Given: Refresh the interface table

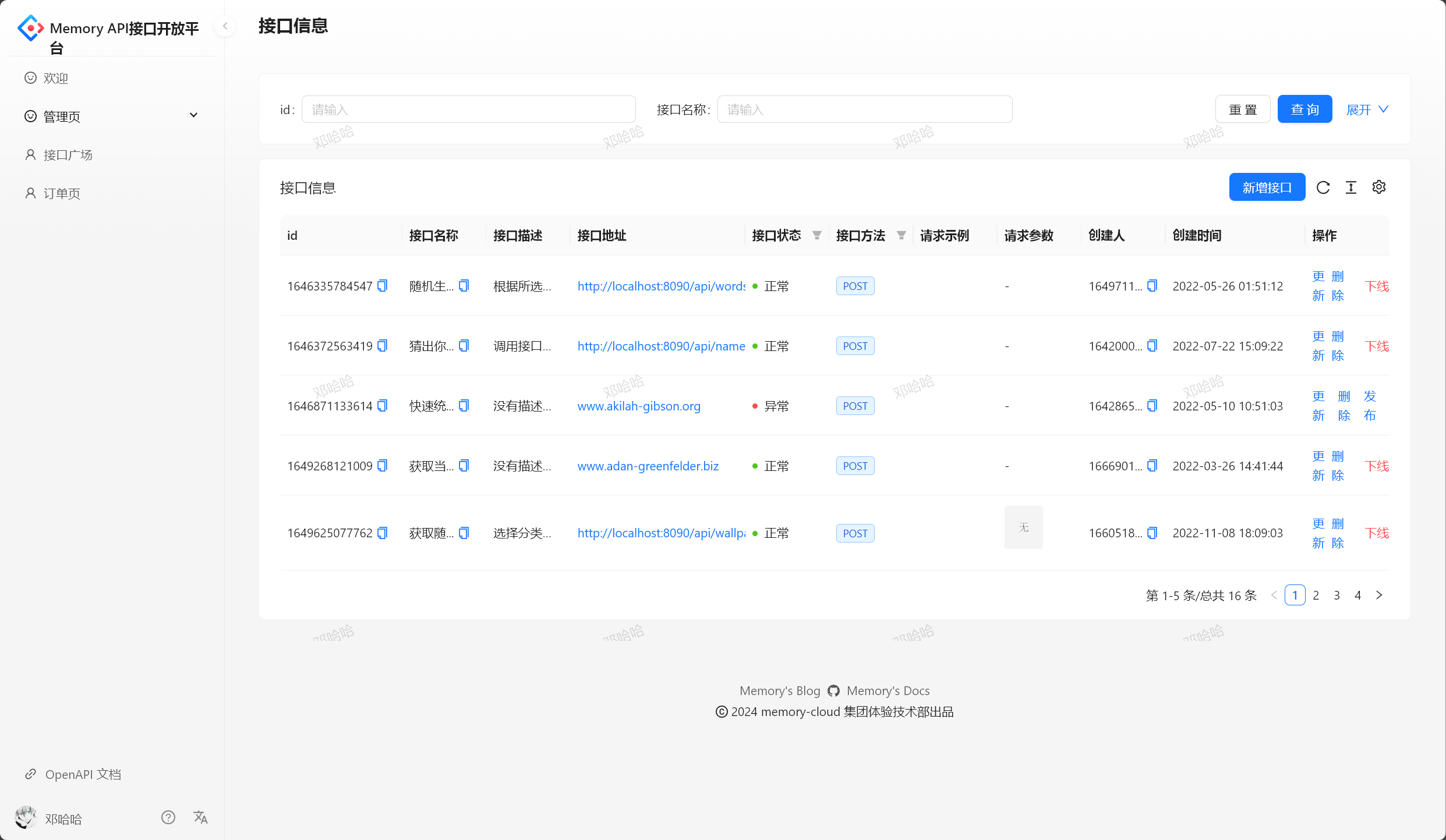Looking at the screenshot, I should pos(1323,187).
